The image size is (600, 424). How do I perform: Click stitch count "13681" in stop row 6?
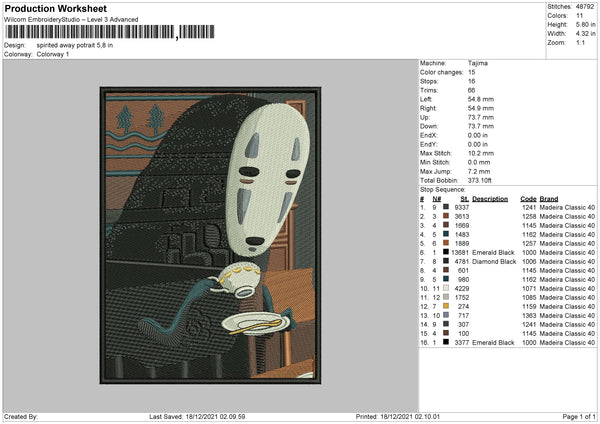460,253
